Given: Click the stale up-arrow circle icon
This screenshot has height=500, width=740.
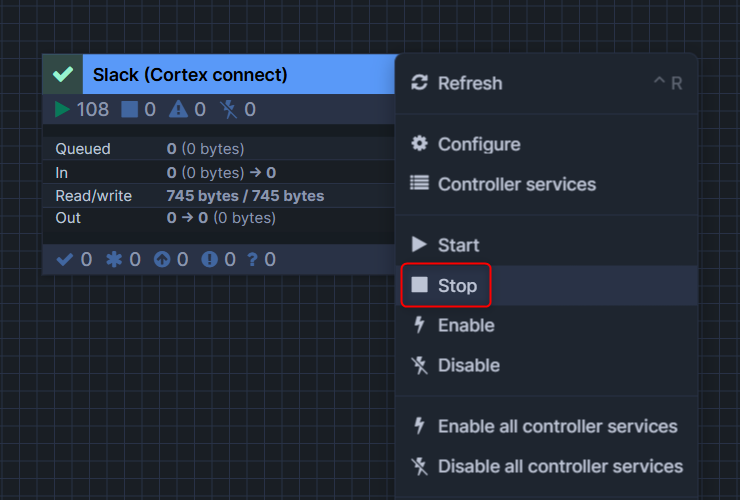Looking at the screenshot, I should 162,260.
